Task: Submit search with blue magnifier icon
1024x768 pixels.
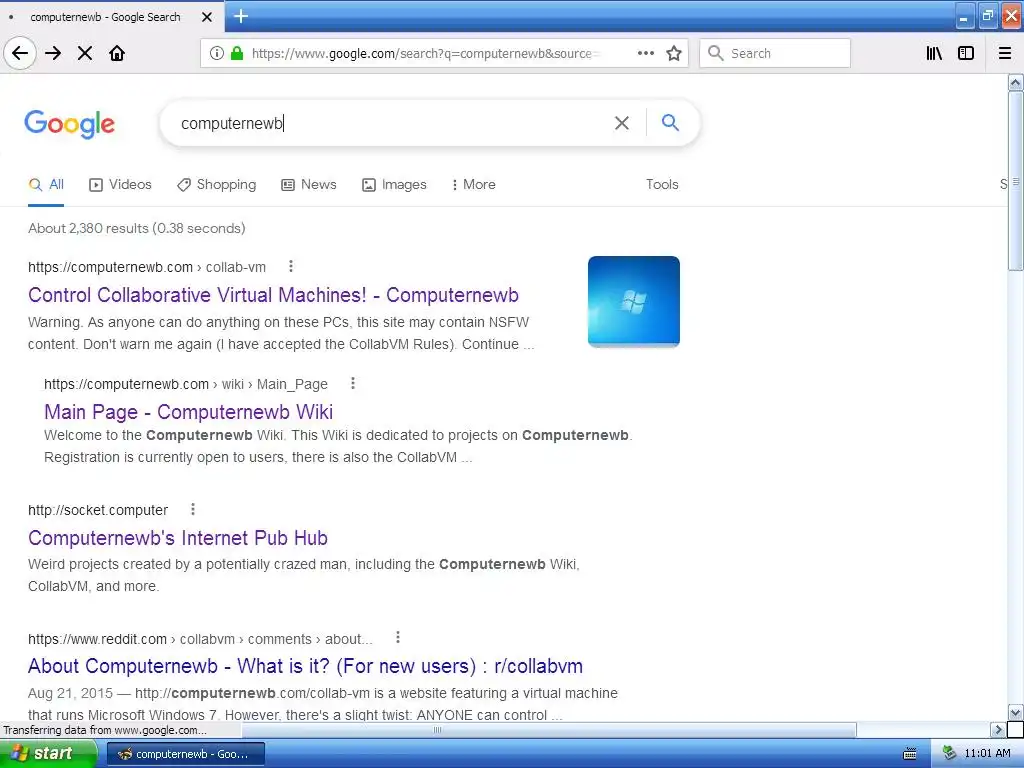Action: coord(670,122)
